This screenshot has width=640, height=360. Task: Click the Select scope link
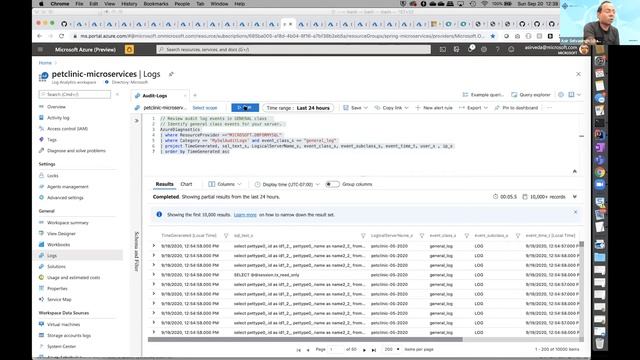(204, 108)
